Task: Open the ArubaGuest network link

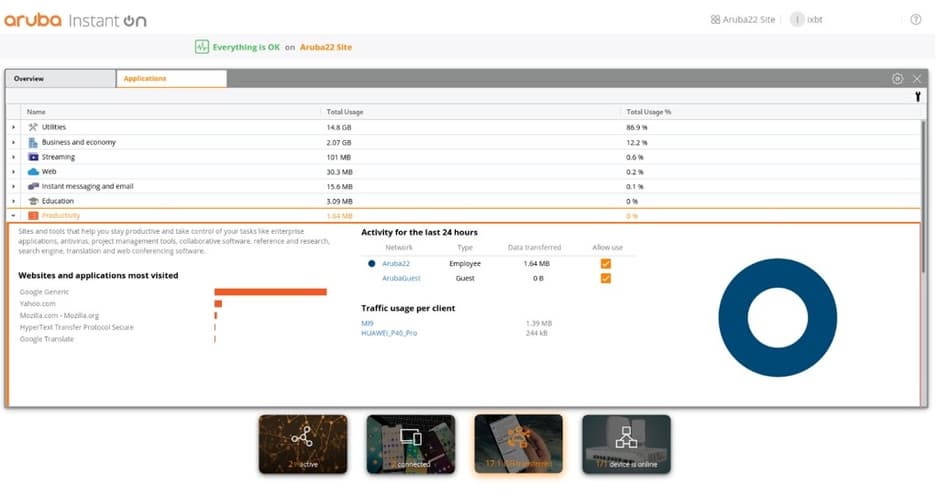Action: [x=401, y=278]
